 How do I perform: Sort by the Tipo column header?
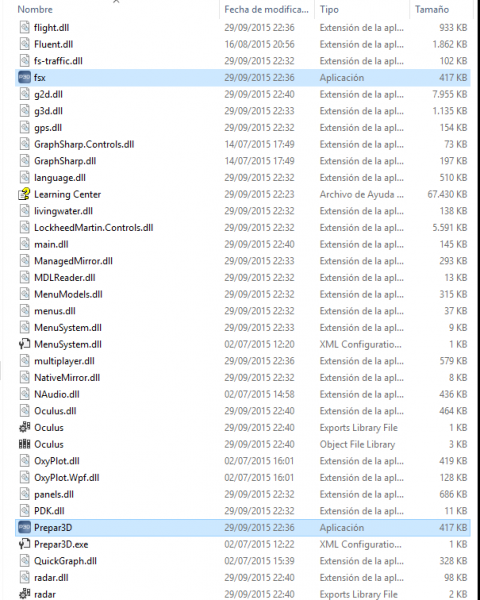click(x=329, y=10)
